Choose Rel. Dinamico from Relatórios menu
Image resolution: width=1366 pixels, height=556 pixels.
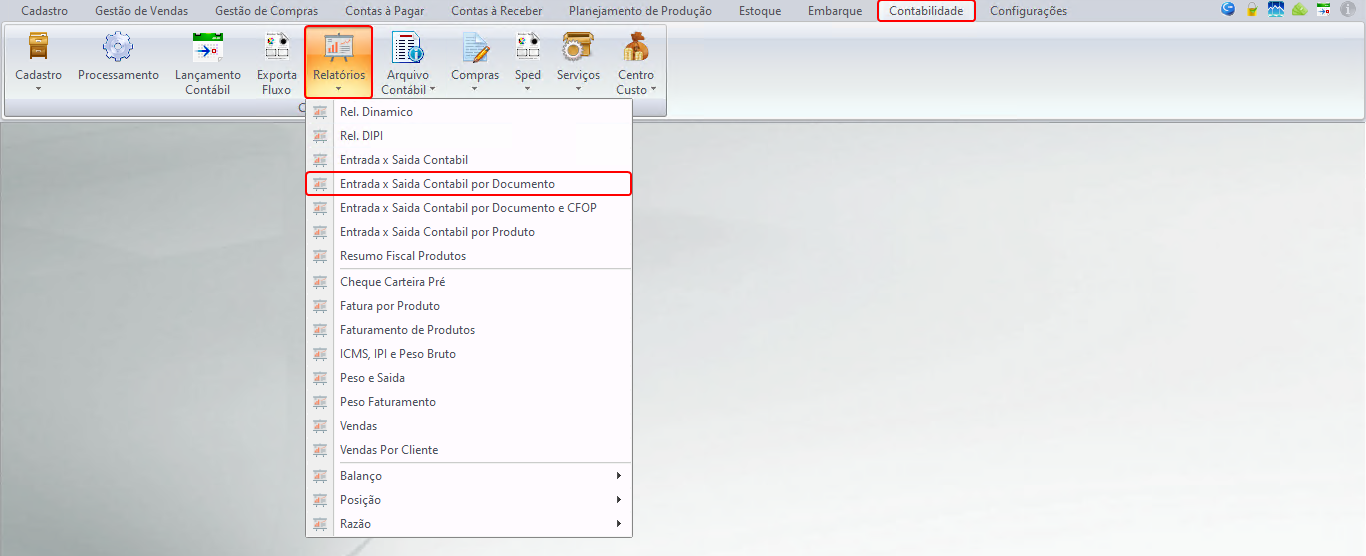376,112
